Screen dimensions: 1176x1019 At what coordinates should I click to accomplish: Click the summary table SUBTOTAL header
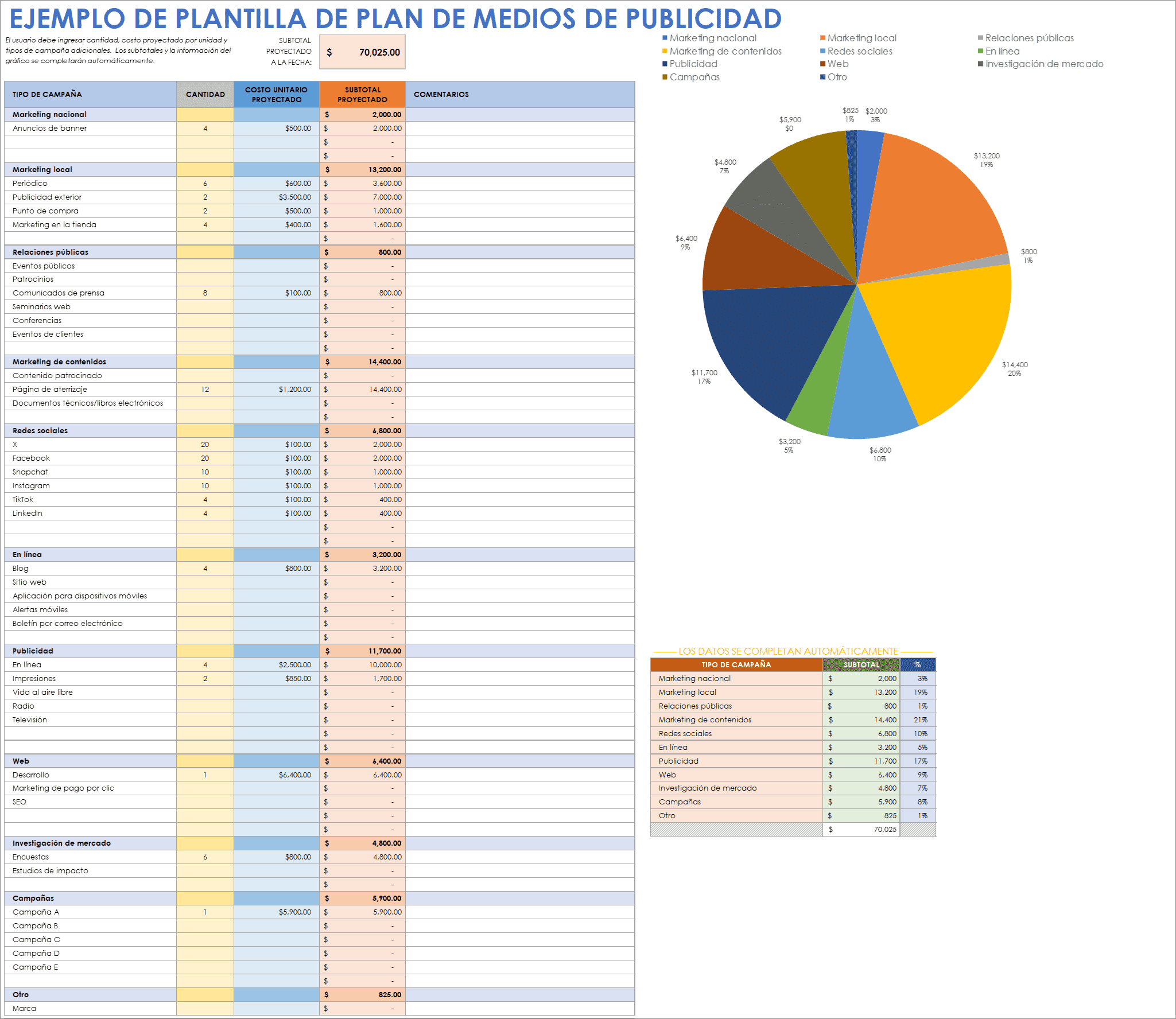[861, 664]
